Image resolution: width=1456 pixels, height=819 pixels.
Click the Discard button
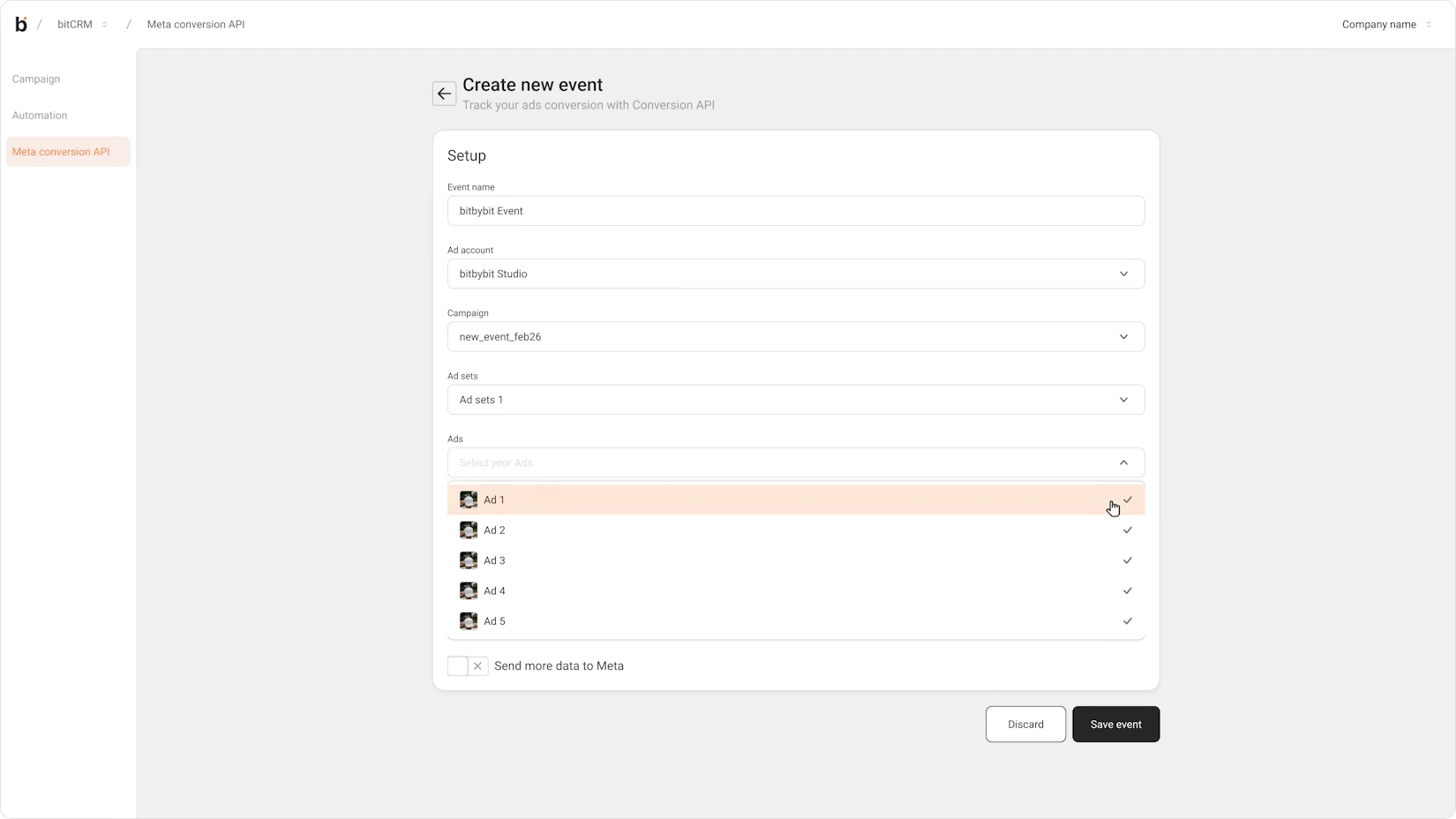coord(1025,725)
